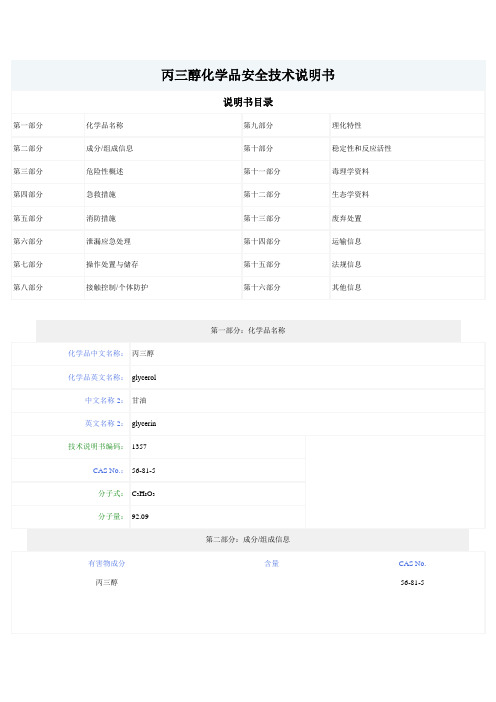Image resolution: width=496 pixels, height=702 pixels.
Task: Select 第三部分 in the contents table
Action: 28,171
